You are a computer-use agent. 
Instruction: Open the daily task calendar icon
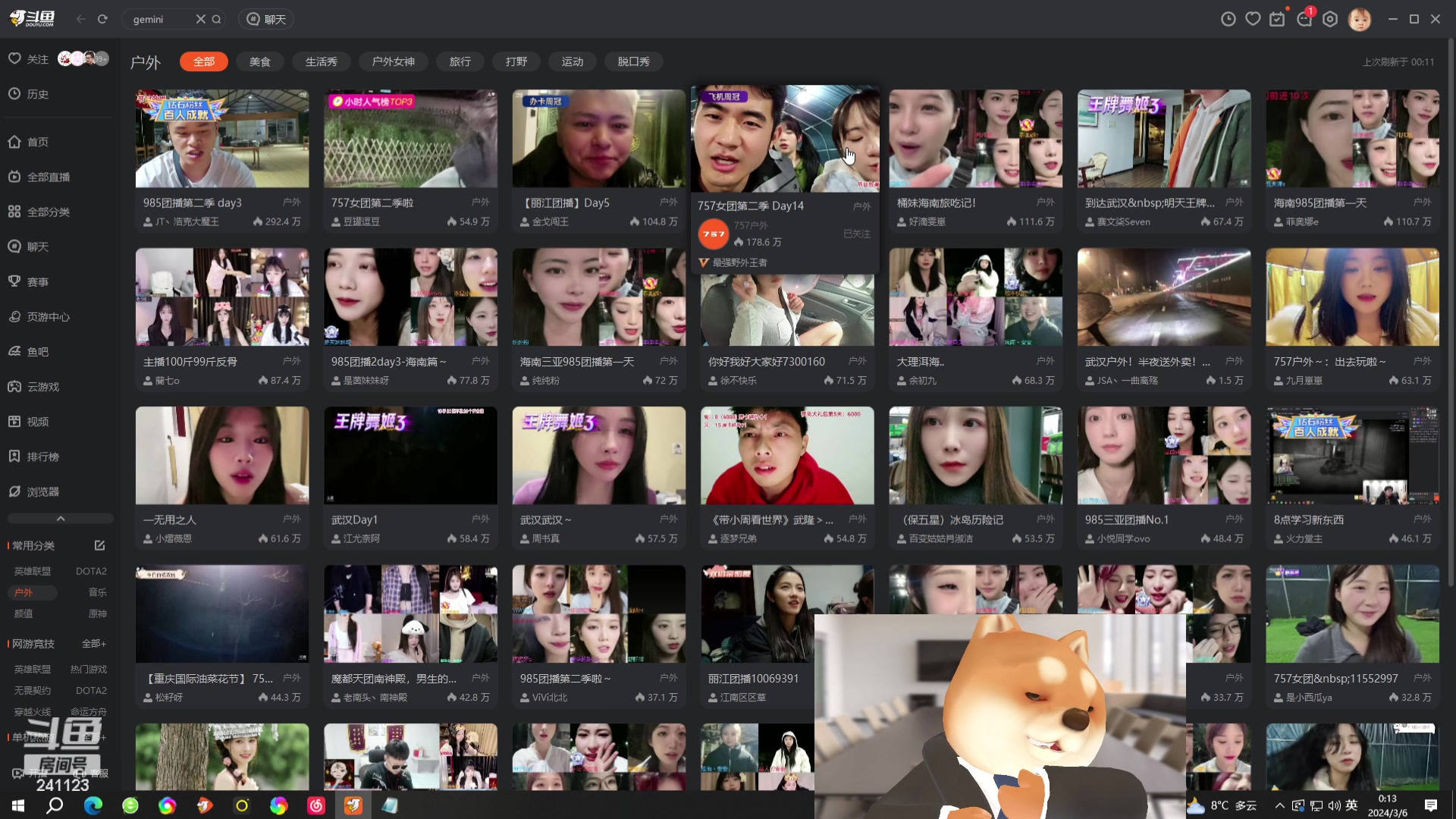[1278, 19]
